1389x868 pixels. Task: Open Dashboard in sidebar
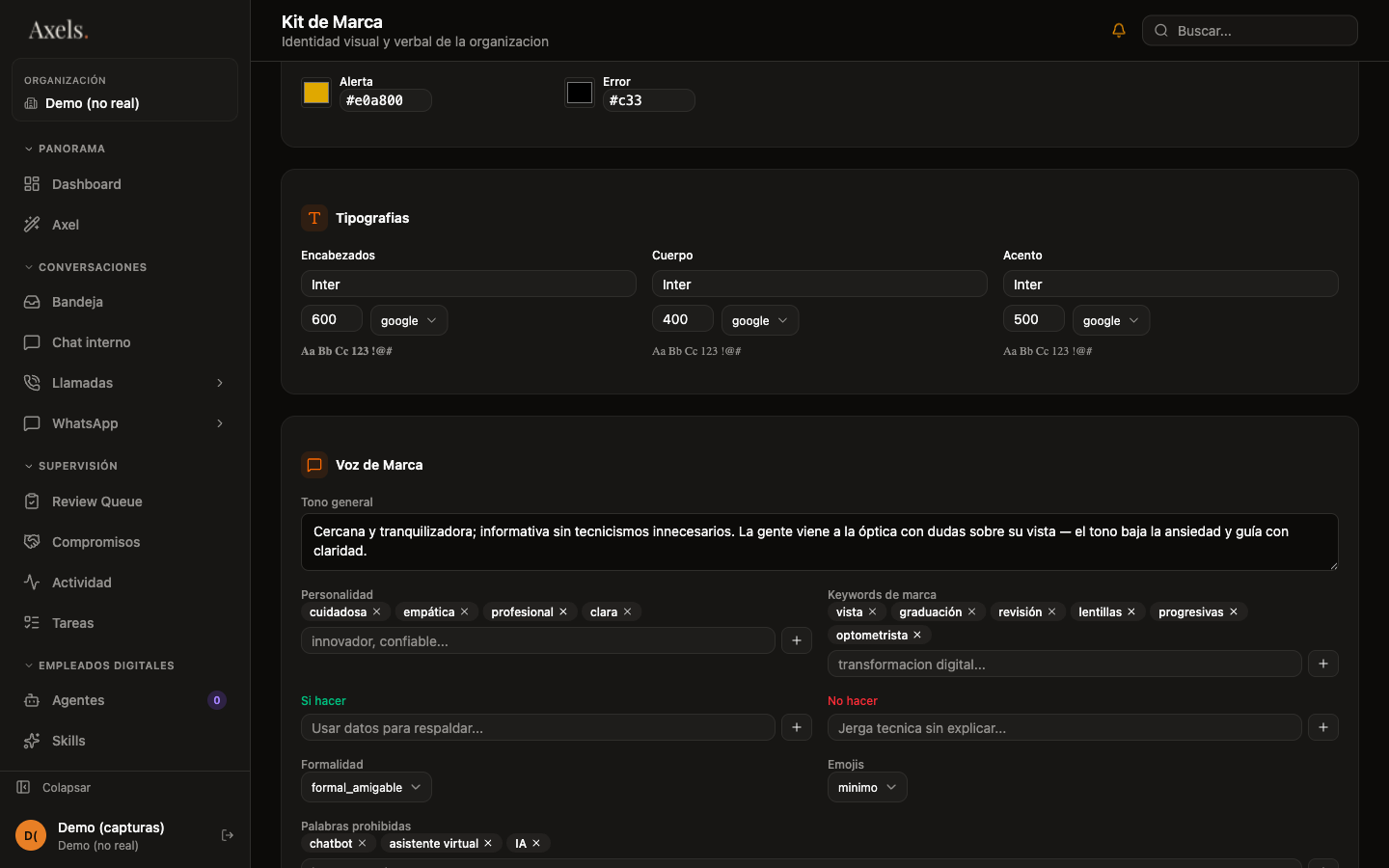[124, 184]
